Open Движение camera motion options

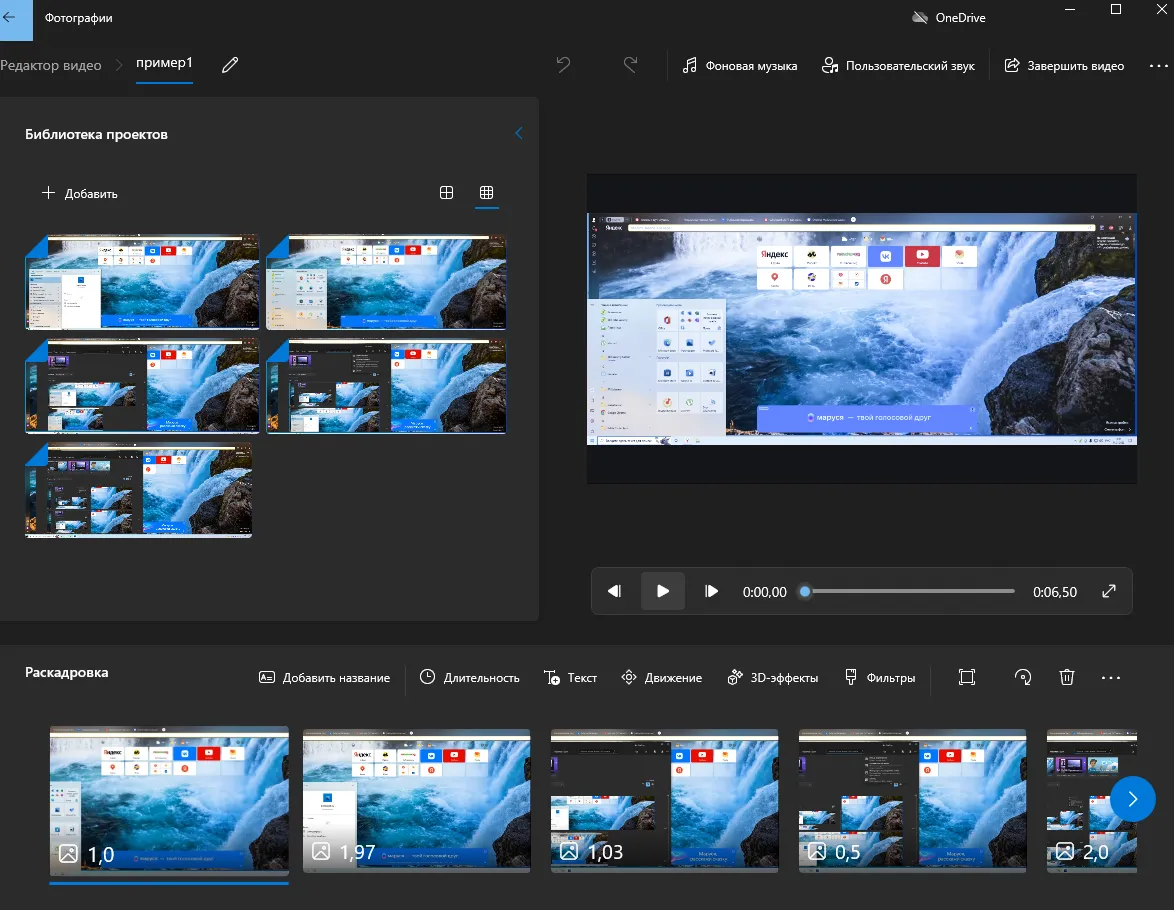[x=662, y=677]
